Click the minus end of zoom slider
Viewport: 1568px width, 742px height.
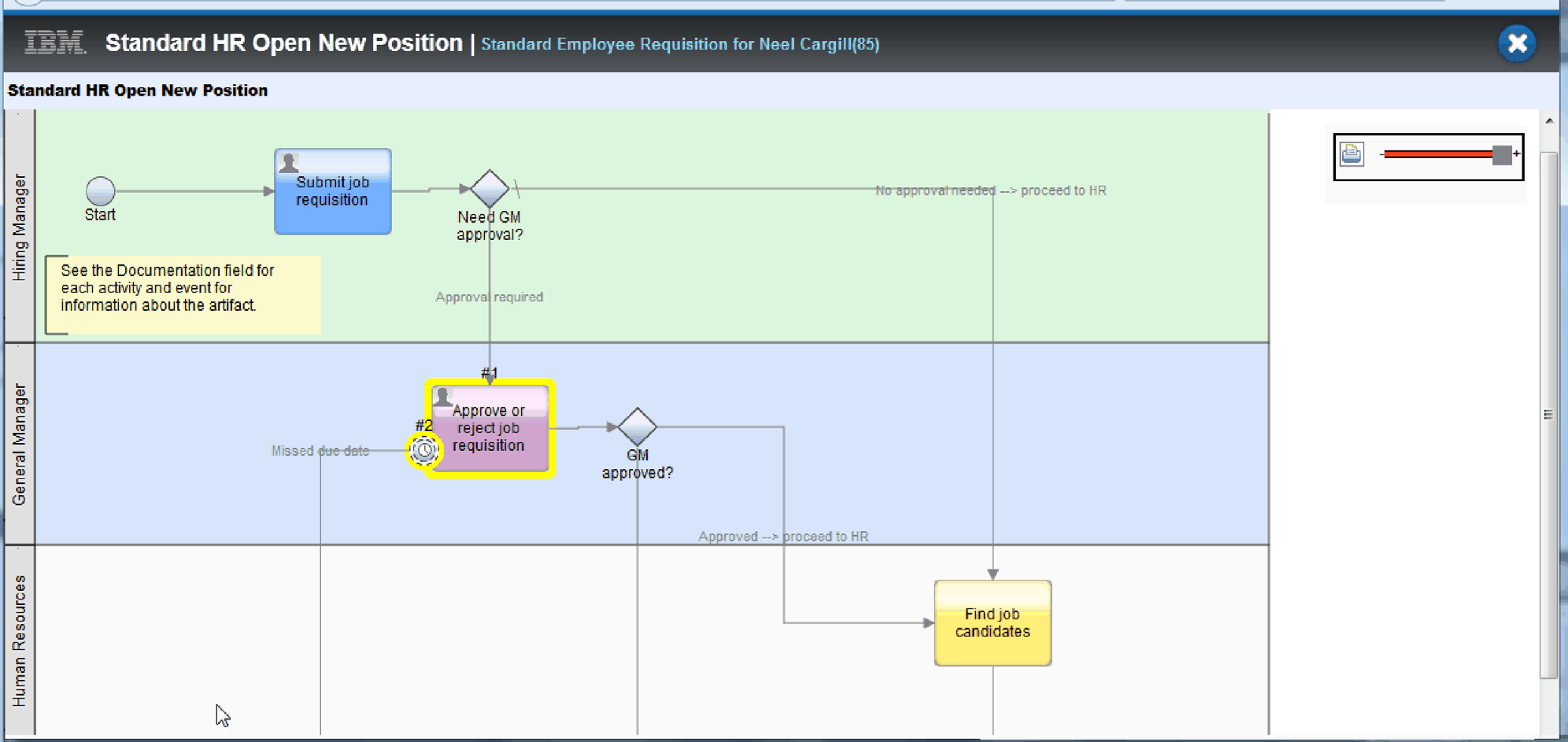(x=1382, y=154)
